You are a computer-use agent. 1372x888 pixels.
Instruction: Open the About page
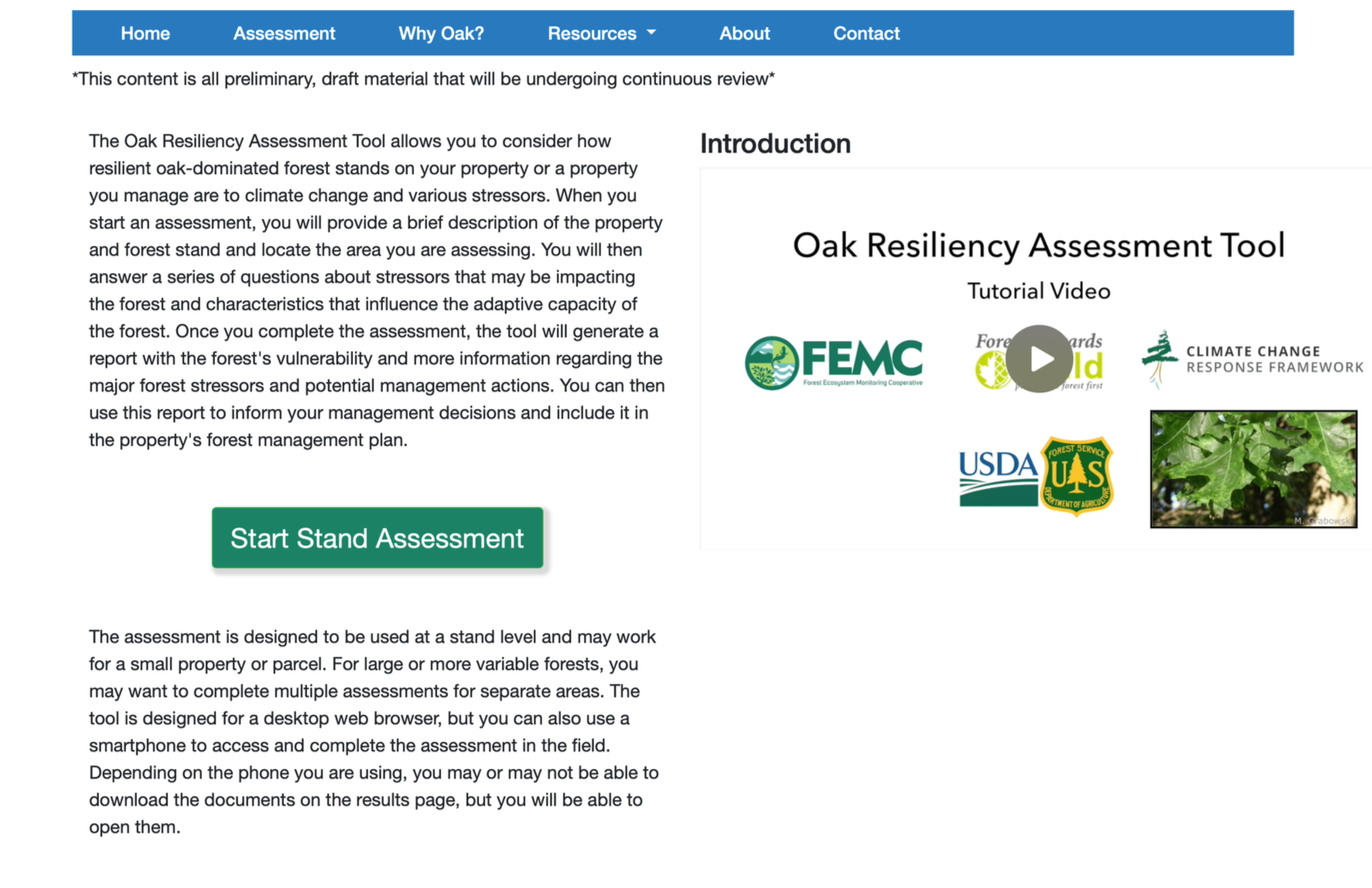(x=744, y=33)
